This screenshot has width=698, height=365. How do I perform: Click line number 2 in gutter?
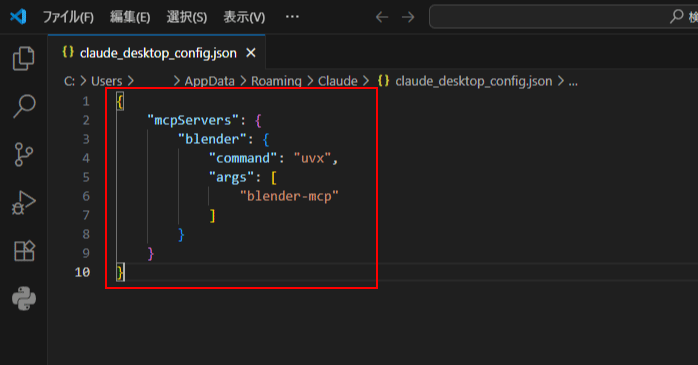(x=86, y=120)
